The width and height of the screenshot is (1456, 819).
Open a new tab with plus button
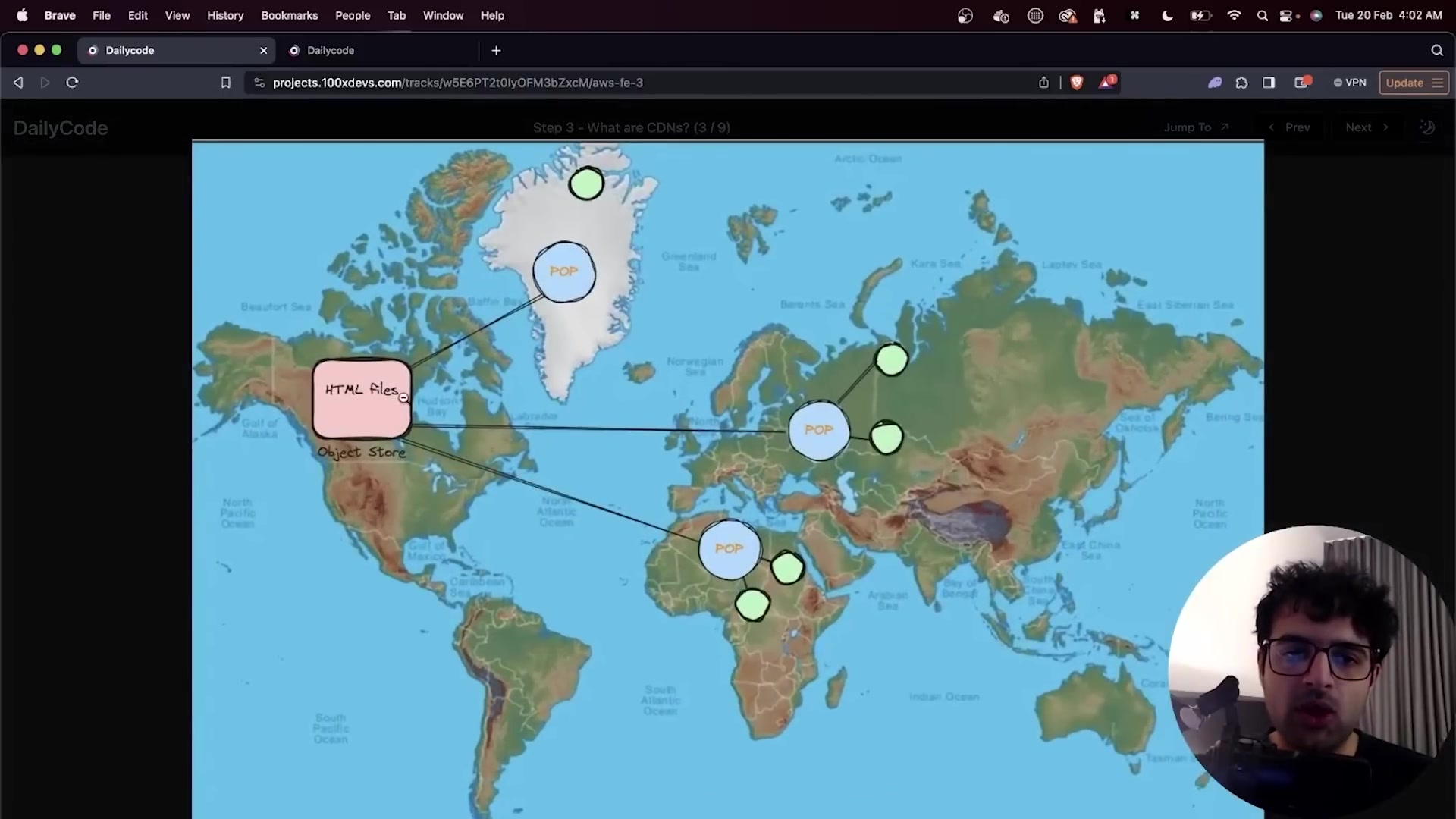[x=496, y=50]
